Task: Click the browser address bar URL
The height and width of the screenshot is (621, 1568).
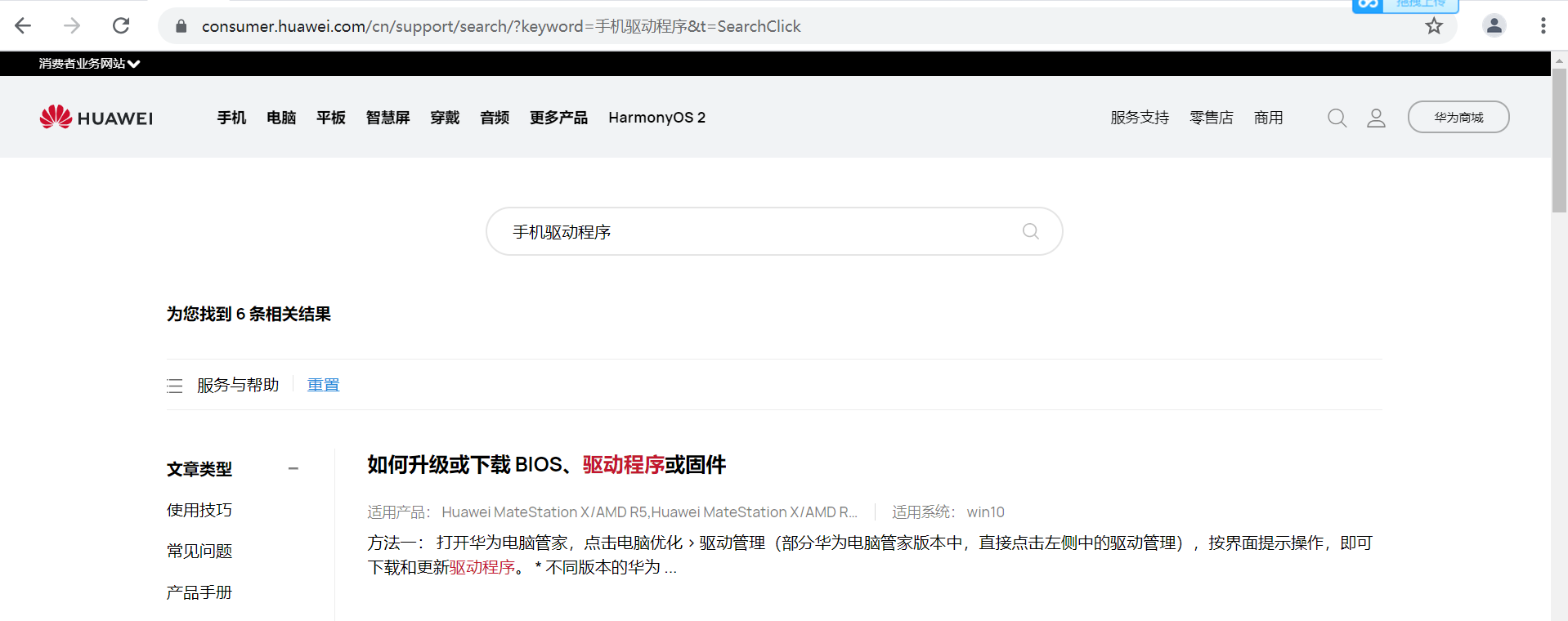Action: [x=501, y=26]
